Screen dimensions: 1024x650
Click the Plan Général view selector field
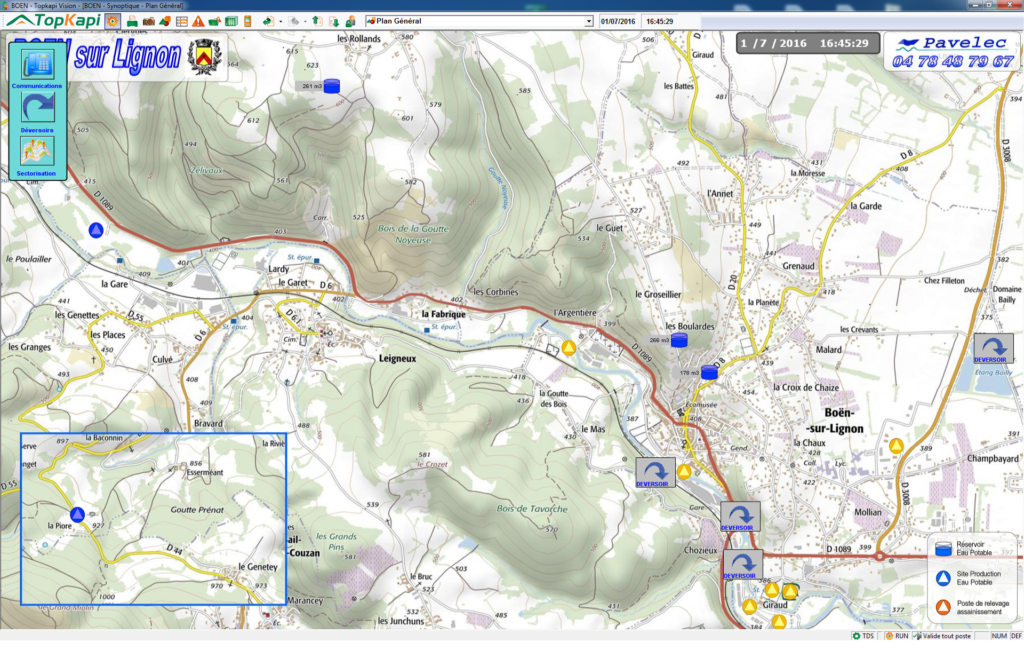click(x=479, y=22)
